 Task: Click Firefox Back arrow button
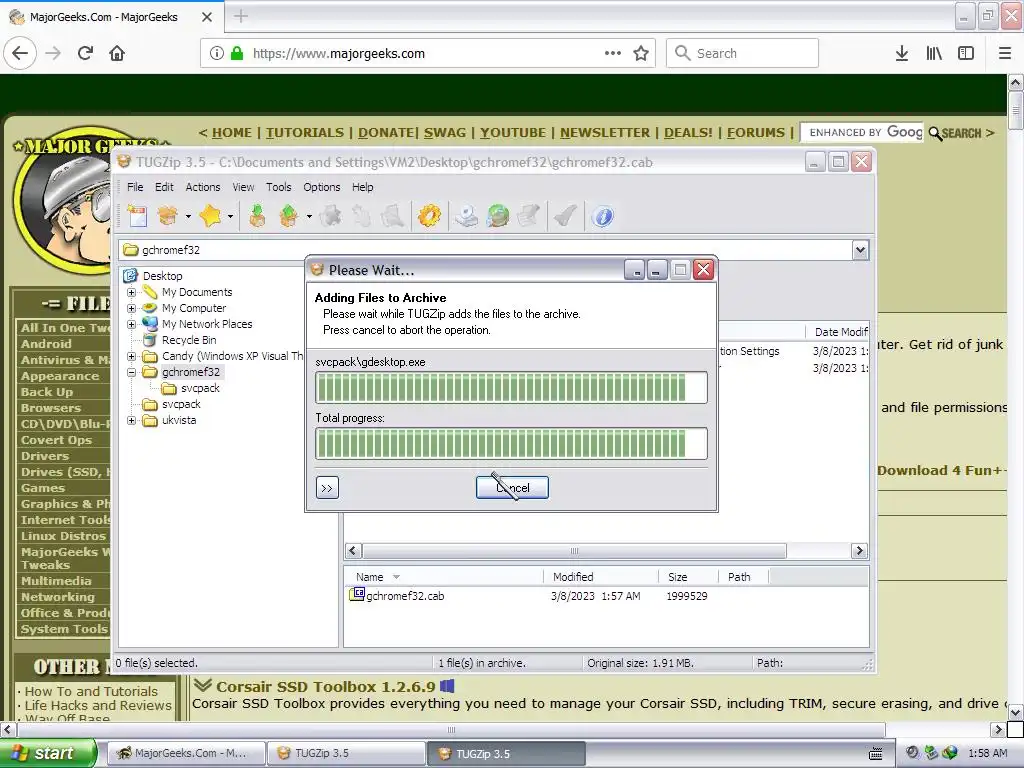pos(20,54)
